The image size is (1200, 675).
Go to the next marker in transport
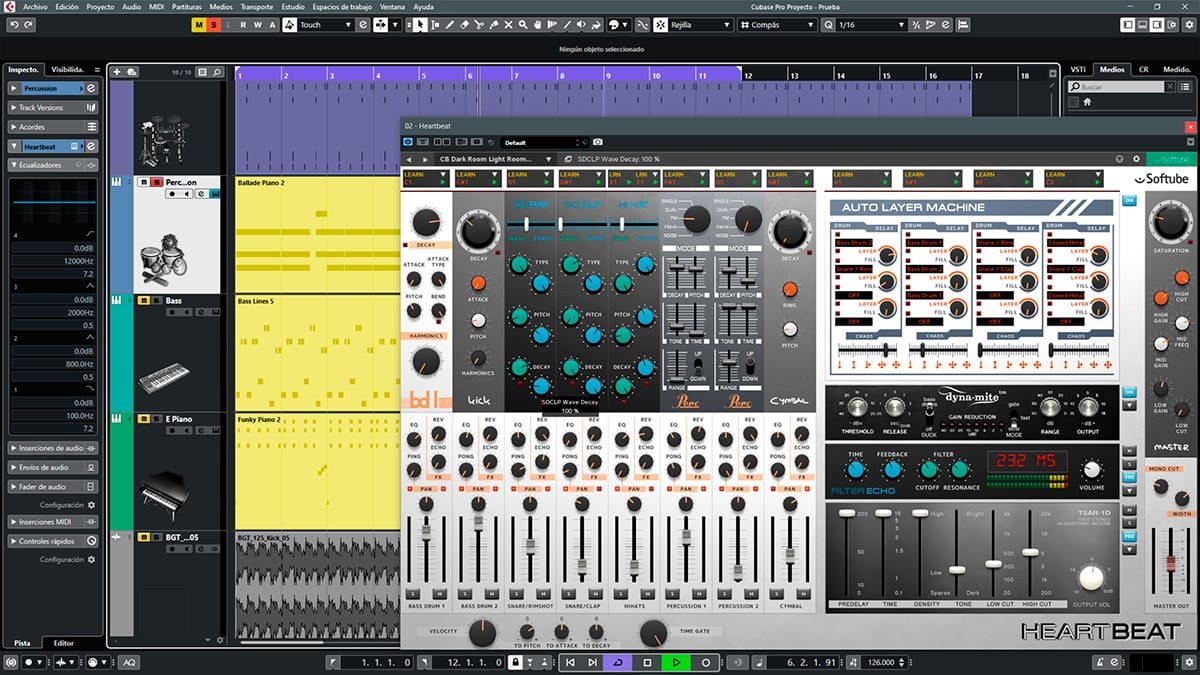[x=595, y=662]
